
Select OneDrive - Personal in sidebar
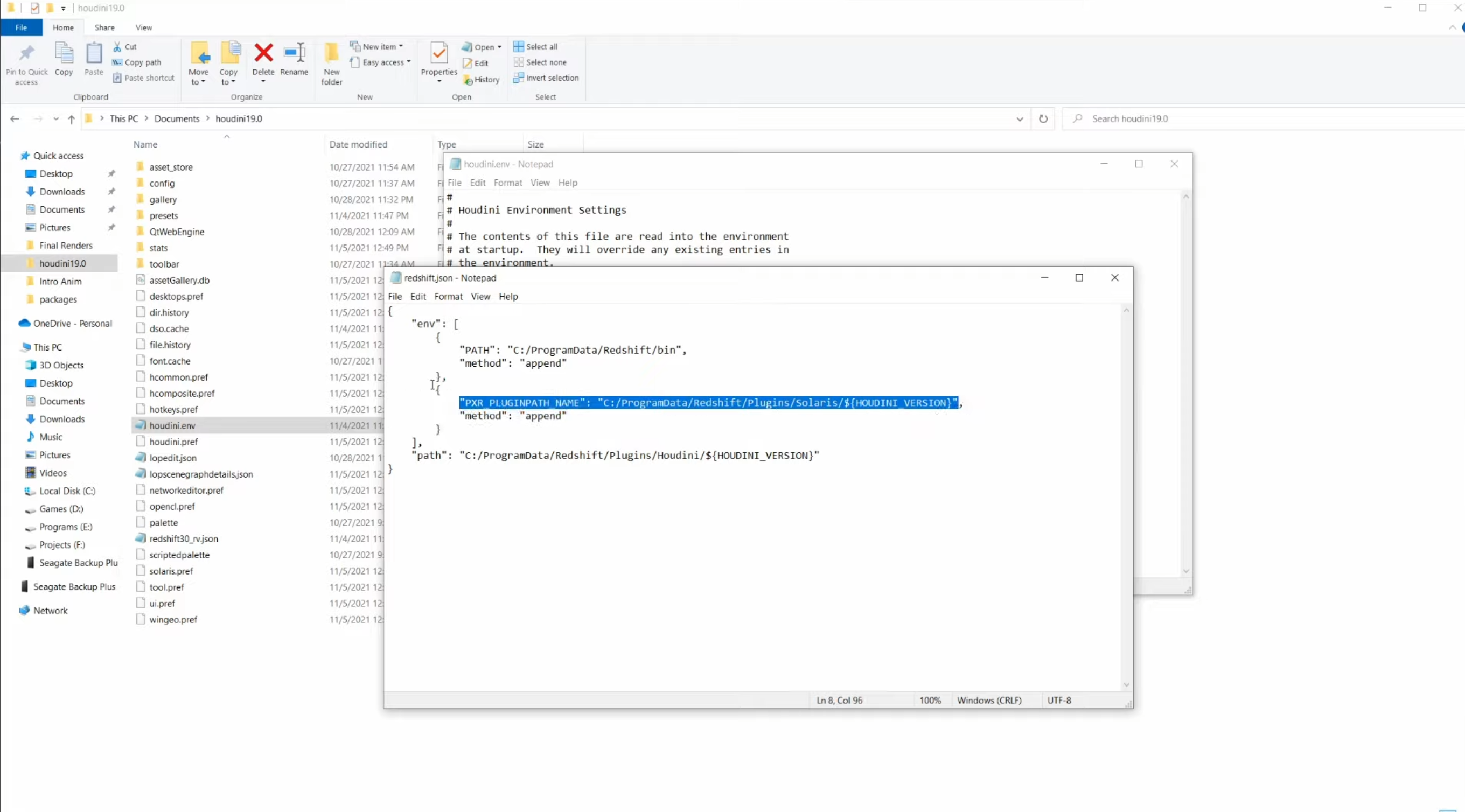coord(72,324)
